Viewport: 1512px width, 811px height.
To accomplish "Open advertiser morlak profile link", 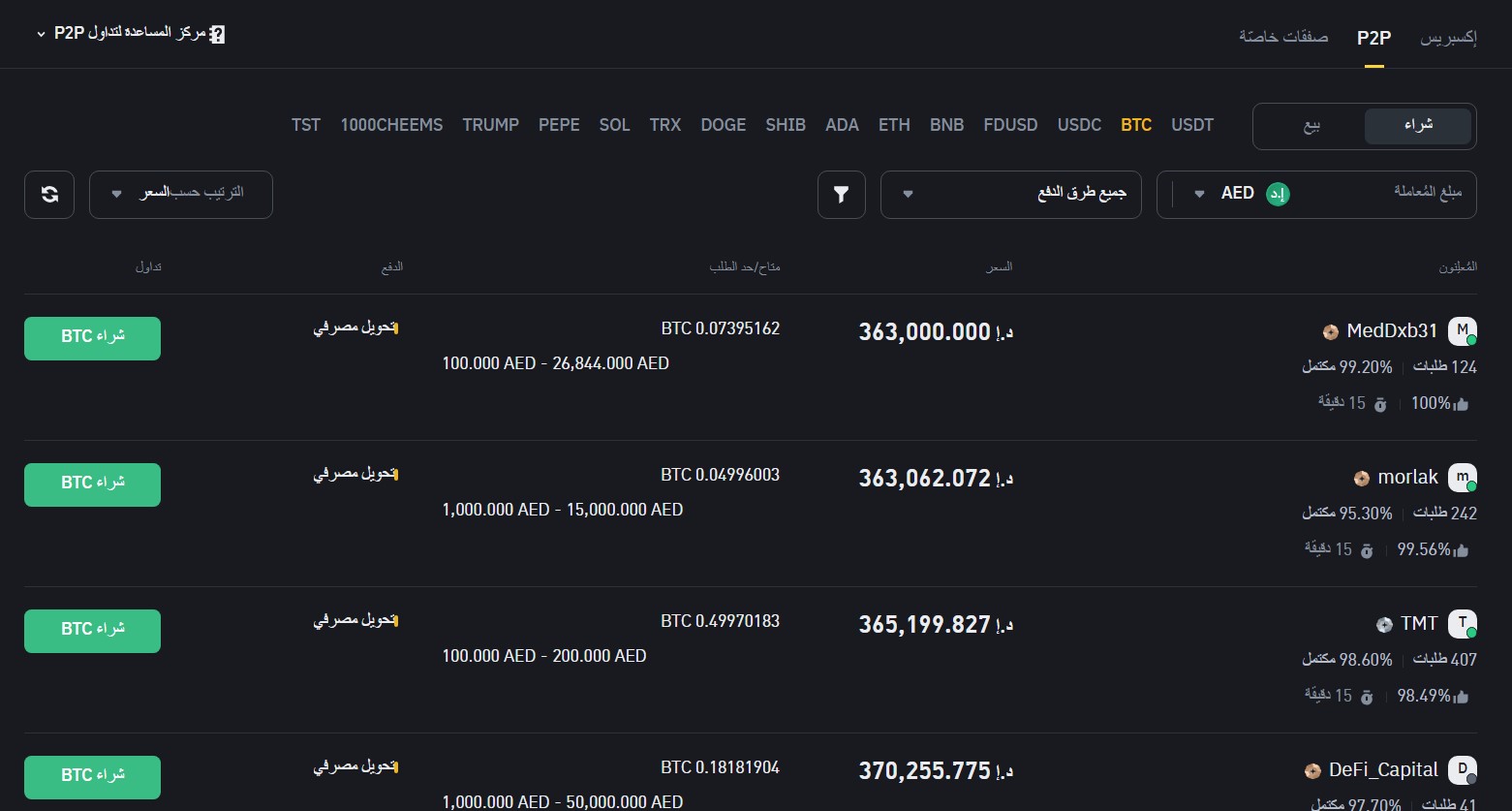I will tap(1407, 478).
